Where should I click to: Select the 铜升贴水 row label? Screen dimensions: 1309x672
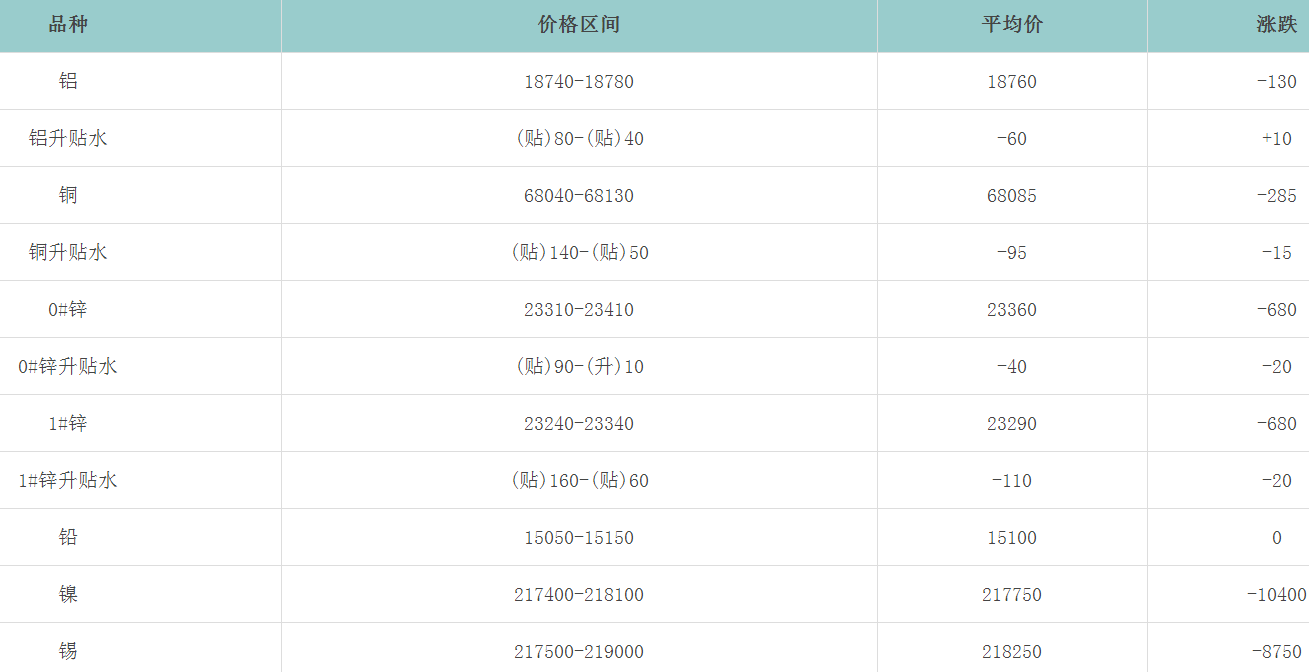tap(68, 252)
